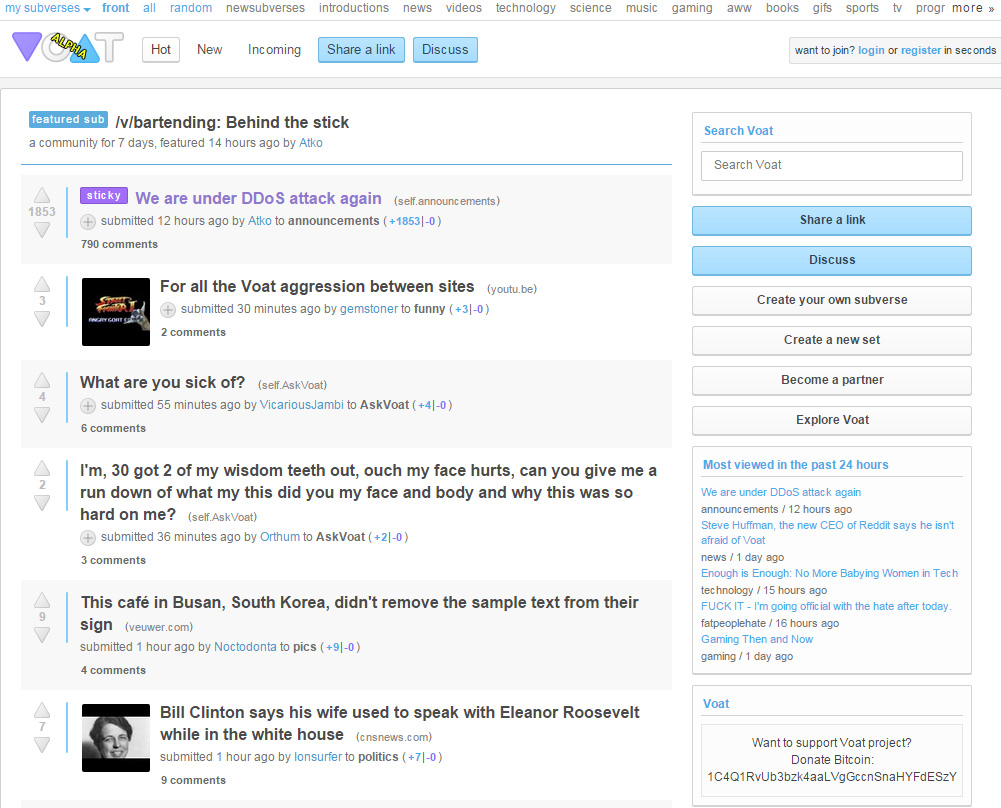1001x808 pixels.
Task: Upvote the wisdom teeth AskVoat post
Action: 42,468
